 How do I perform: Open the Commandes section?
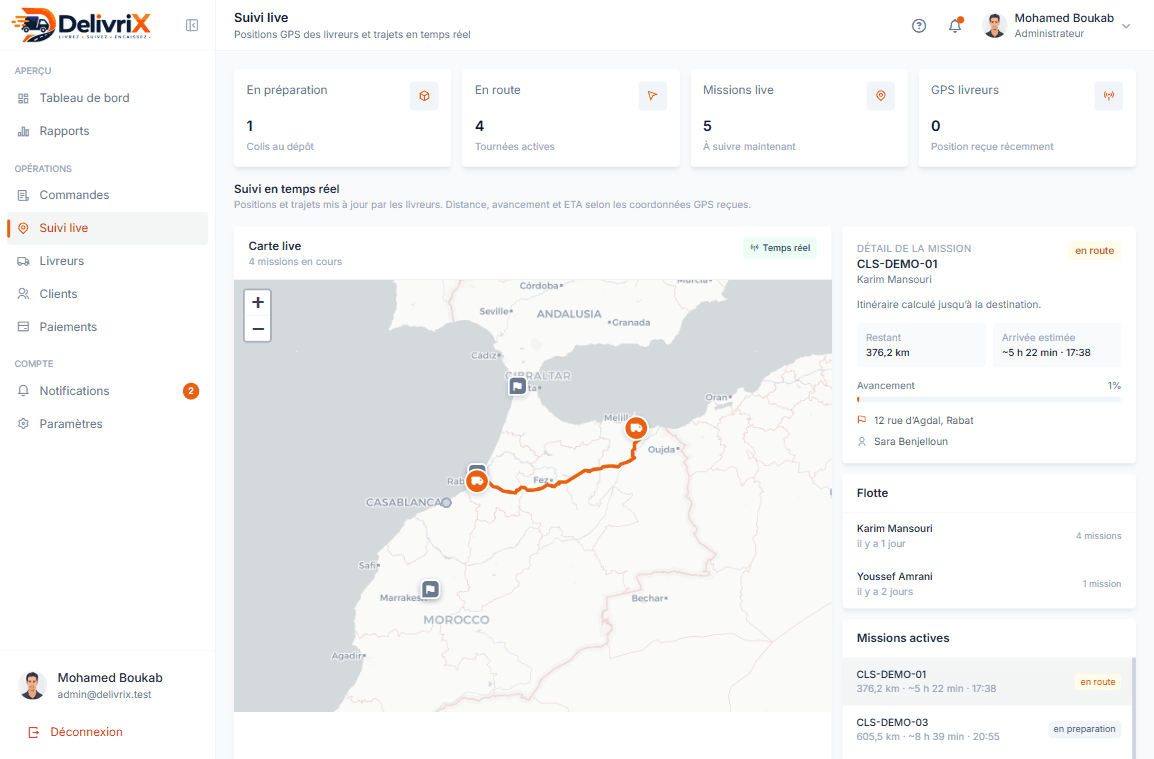107,195
